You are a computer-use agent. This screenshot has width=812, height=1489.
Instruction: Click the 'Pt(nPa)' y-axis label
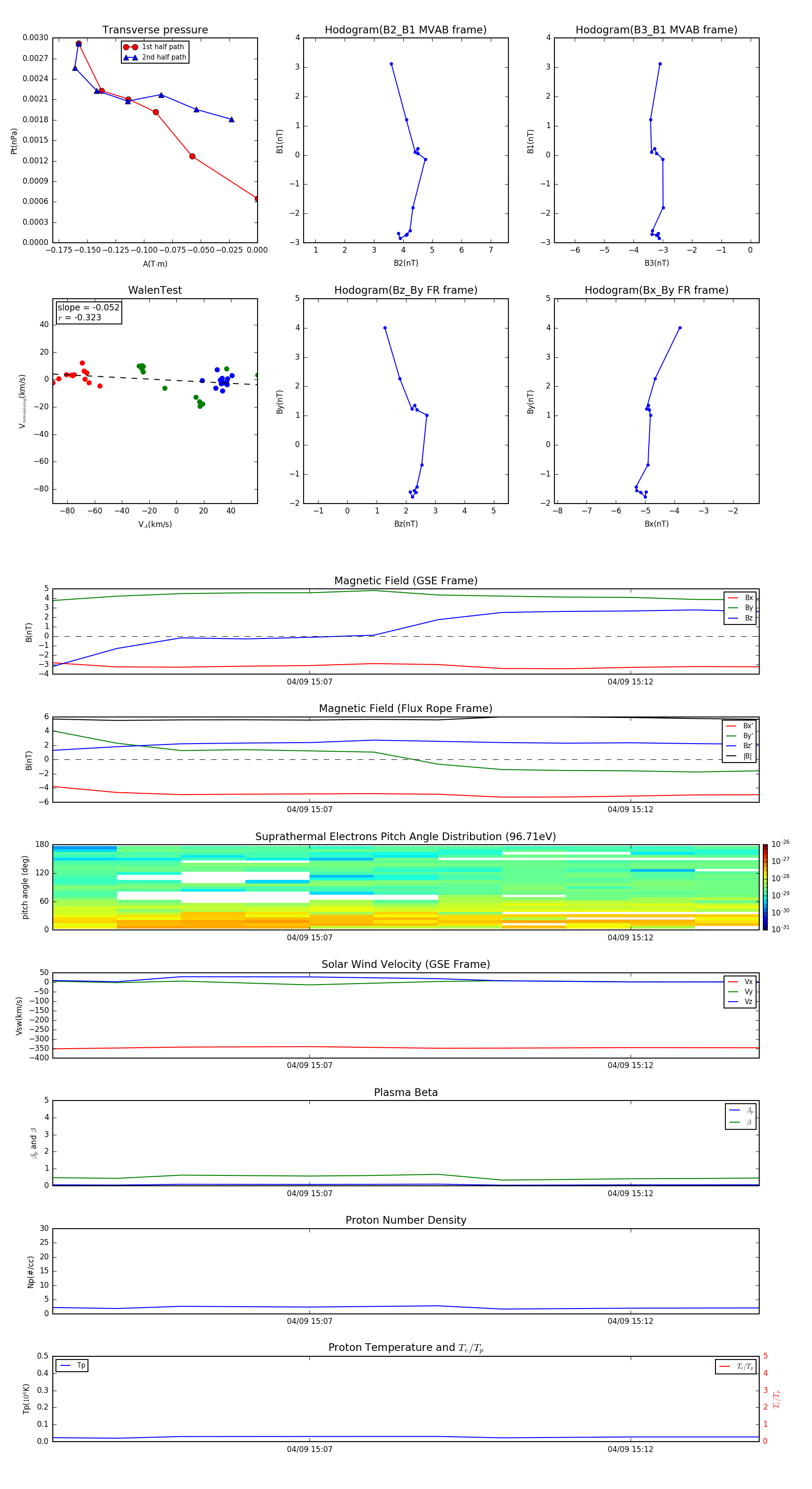14,141
